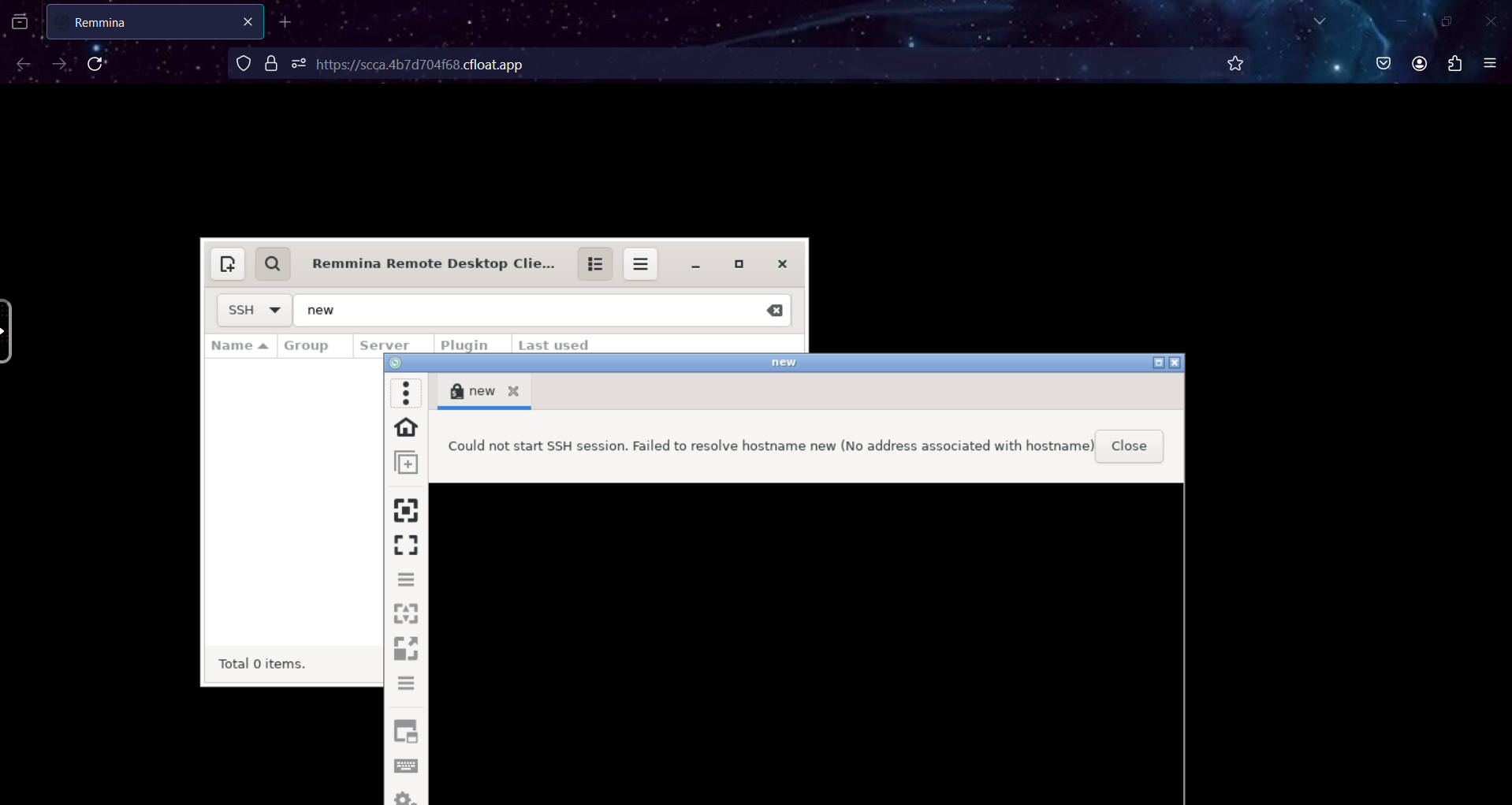Viewport: 1512px width, 805px height.
Task: Bookmark this page with the star icon
Action: [1235, 64]
